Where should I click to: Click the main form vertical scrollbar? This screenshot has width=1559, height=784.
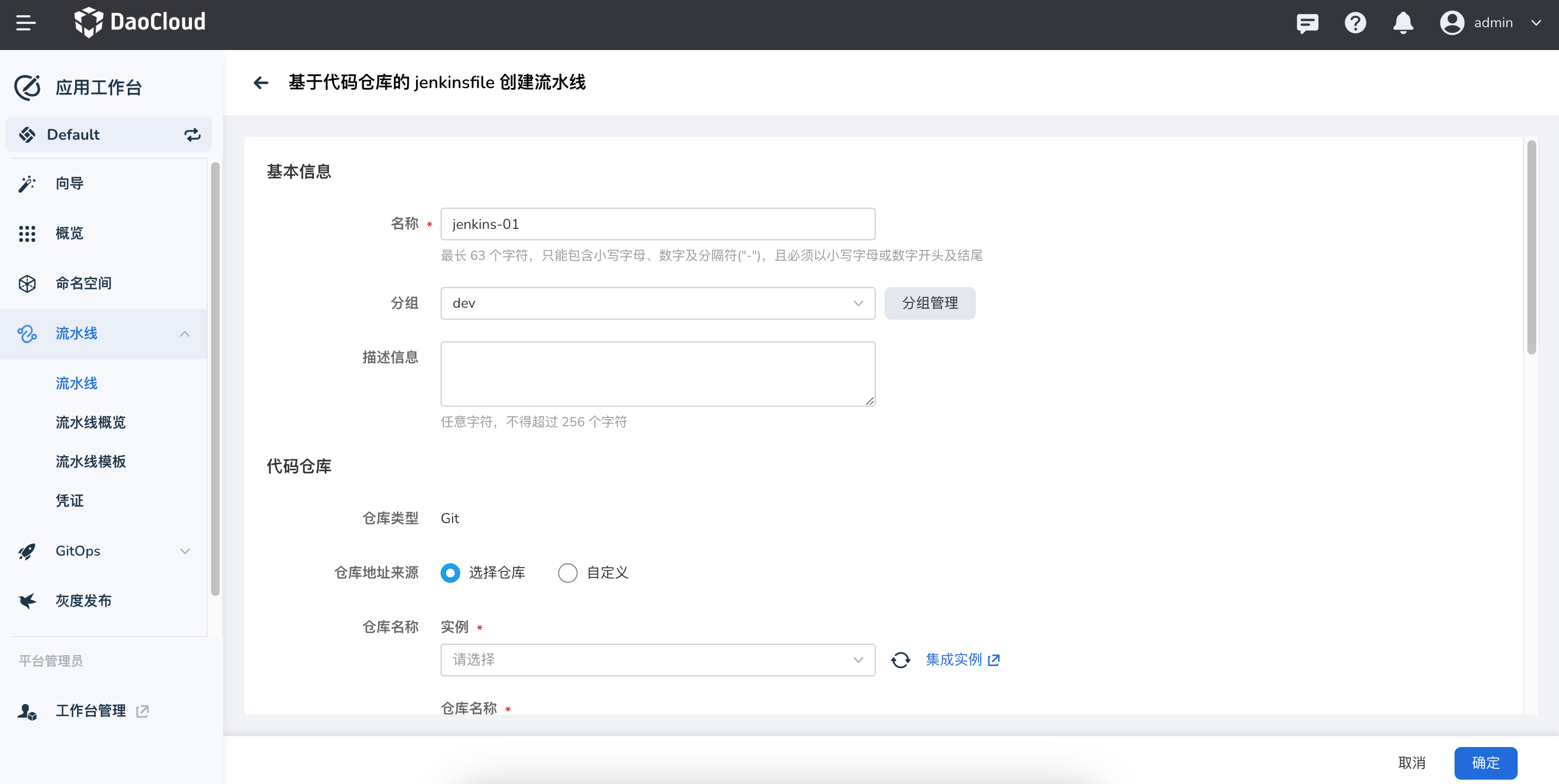pos(1531,248)
